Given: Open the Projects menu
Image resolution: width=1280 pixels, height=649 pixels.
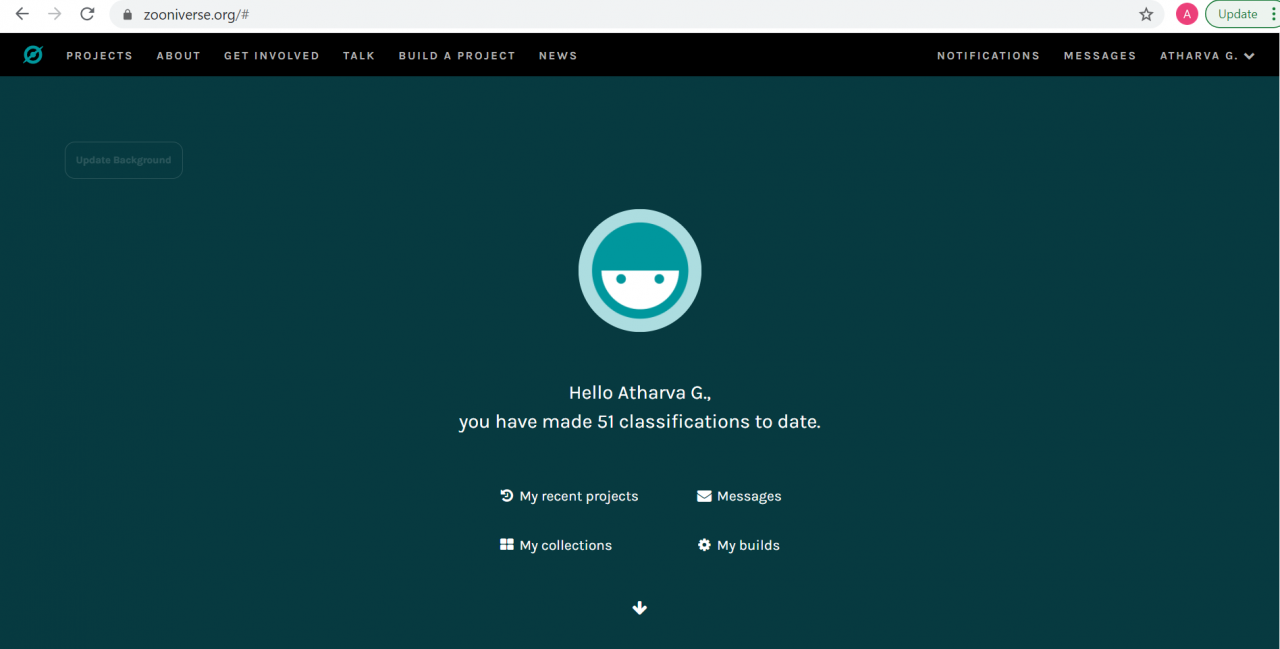Looking at the screenshot, I should [x=99, y=56].
